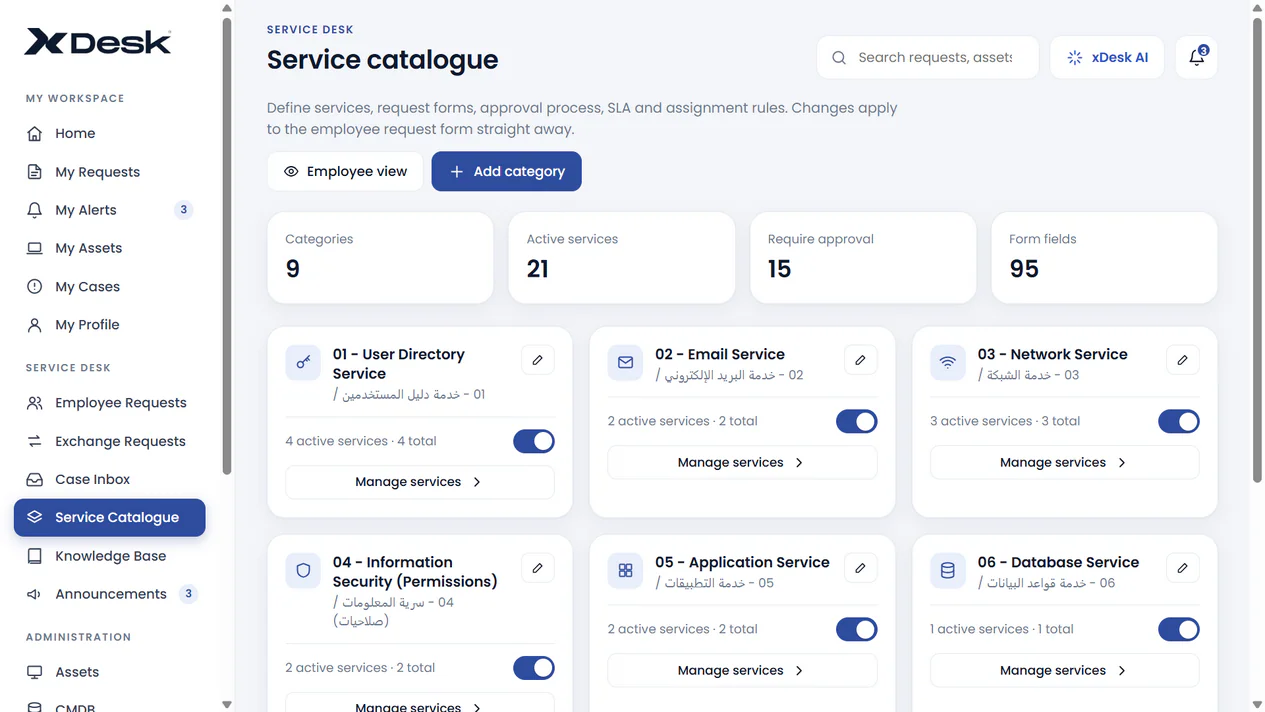Viewport: 1265px width, 712px height.
Task: Click the Employee Requests people icon
Action: [35, 403]
